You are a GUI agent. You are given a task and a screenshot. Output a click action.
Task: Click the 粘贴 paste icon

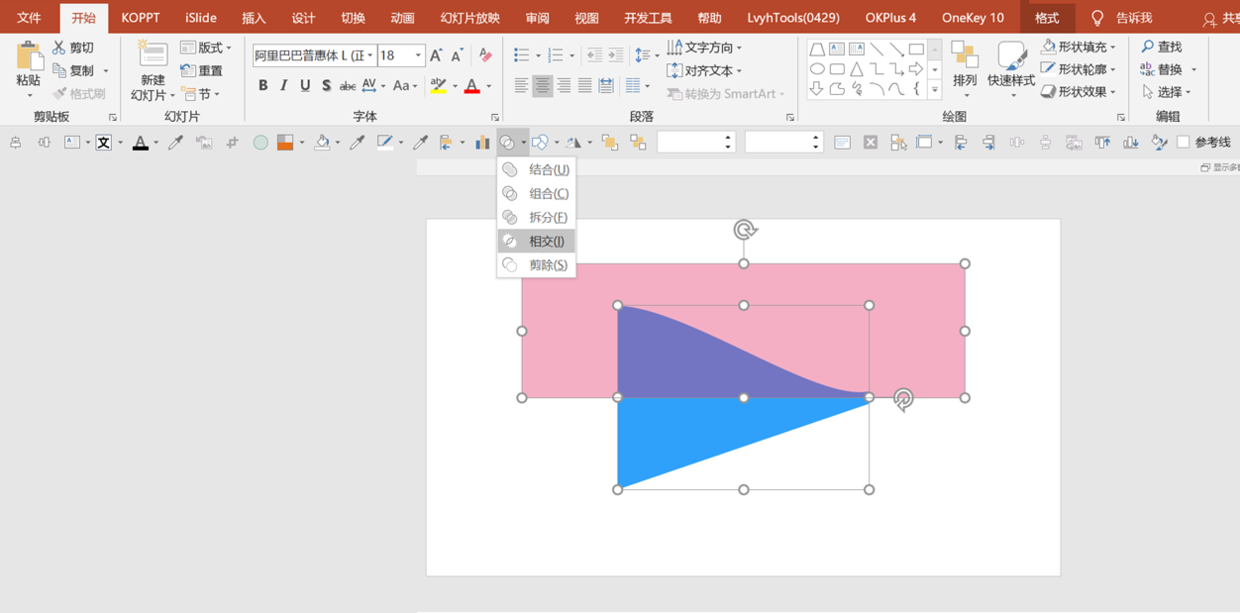(x=29, y=58)
